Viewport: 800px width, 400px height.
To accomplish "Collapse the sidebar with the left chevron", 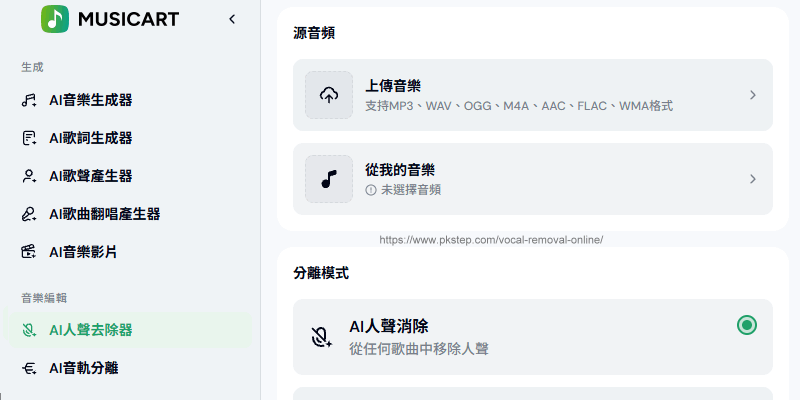I will (232, 19).
